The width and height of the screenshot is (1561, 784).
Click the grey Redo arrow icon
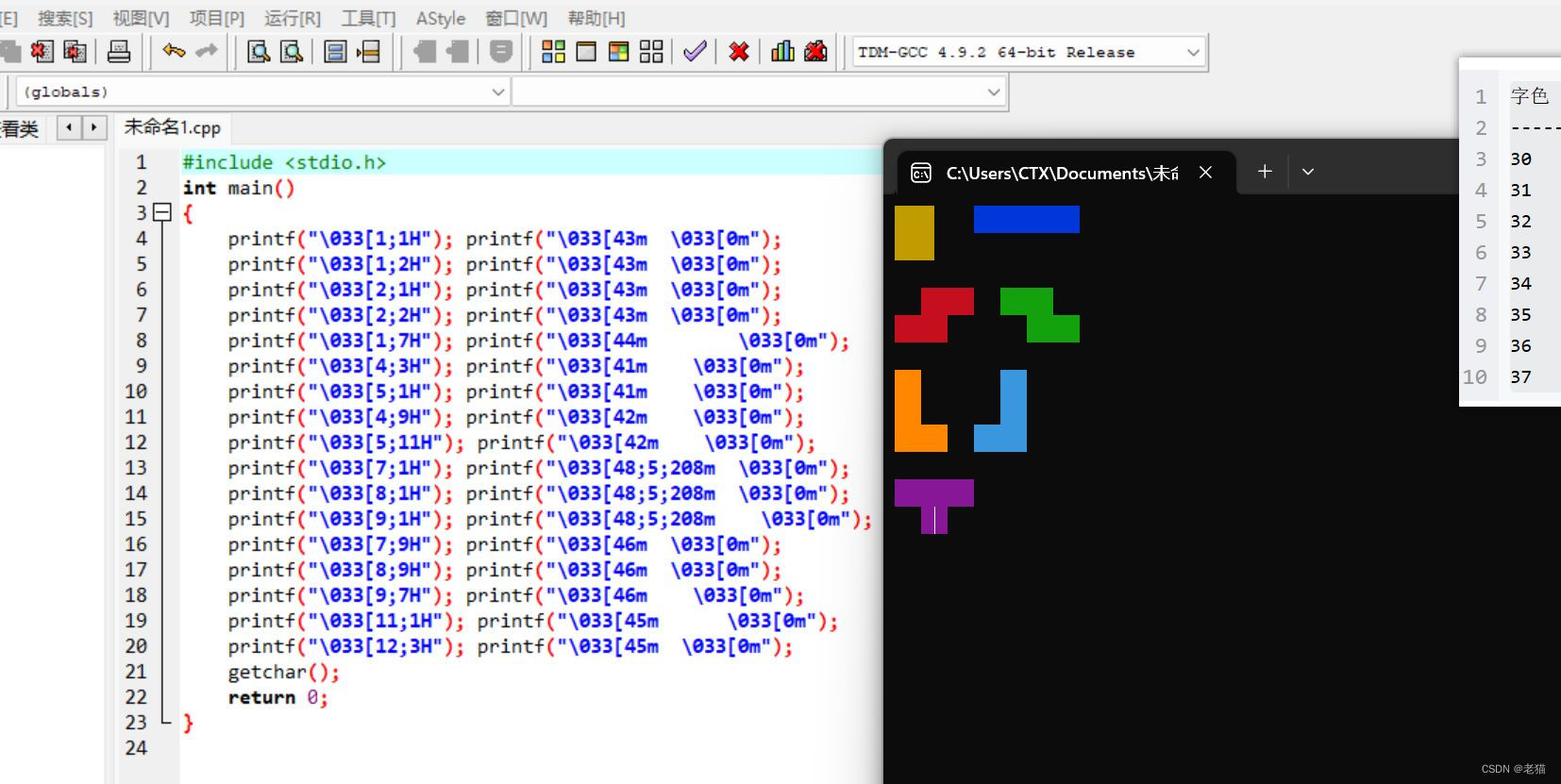click(x=207, y=51)
